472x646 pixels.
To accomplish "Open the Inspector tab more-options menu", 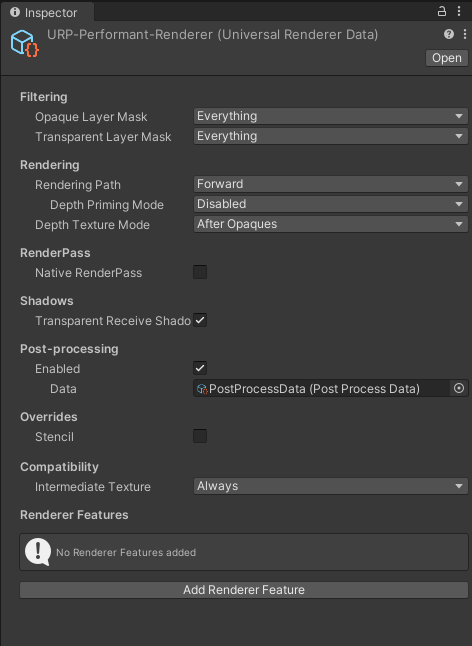I will (459, 11).
